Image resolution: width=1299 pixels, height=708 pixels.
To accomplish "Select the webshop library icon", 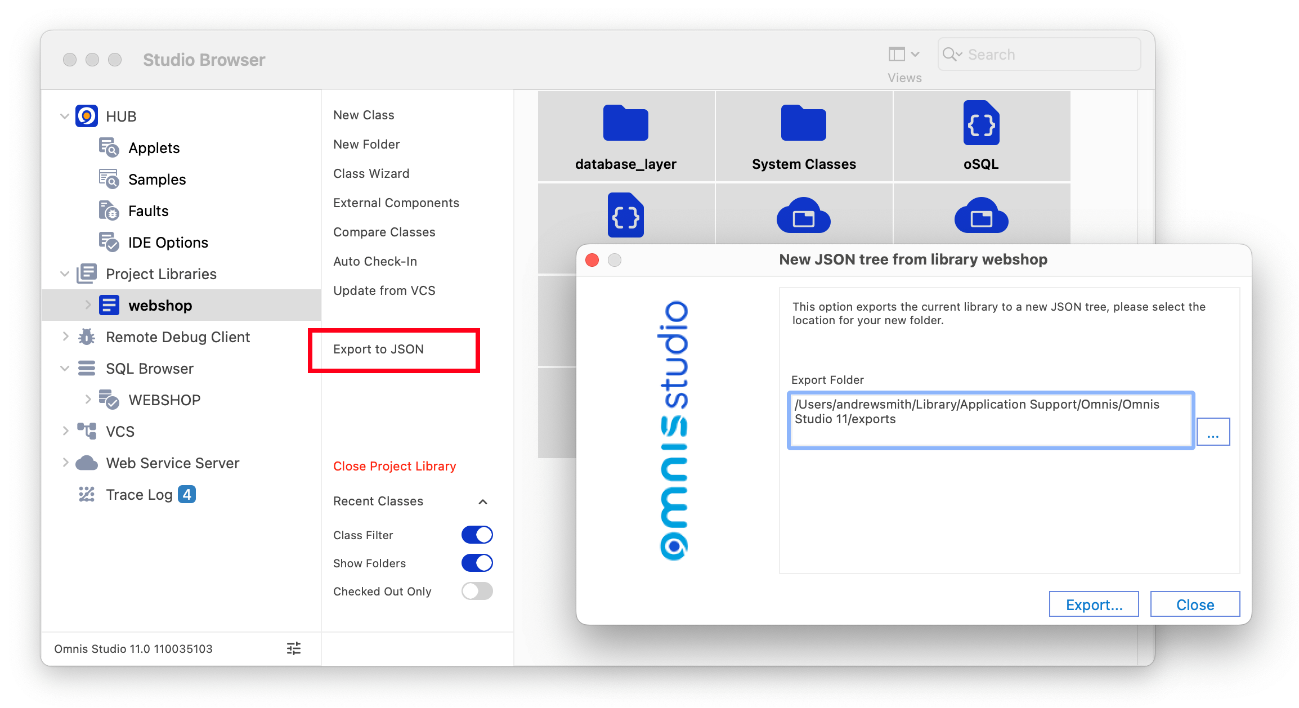I will pyautogui.click(x=109, y=305).
